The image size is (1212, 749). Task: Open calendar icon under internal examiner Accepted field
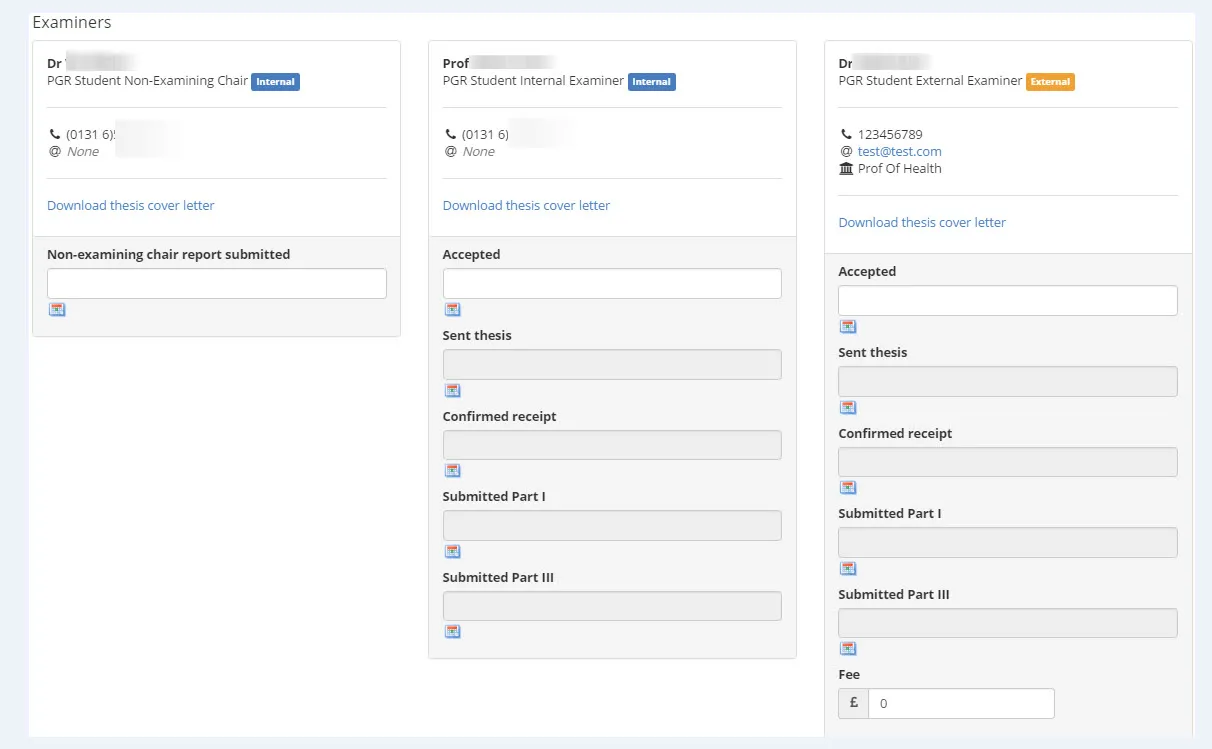click(452, 310)
